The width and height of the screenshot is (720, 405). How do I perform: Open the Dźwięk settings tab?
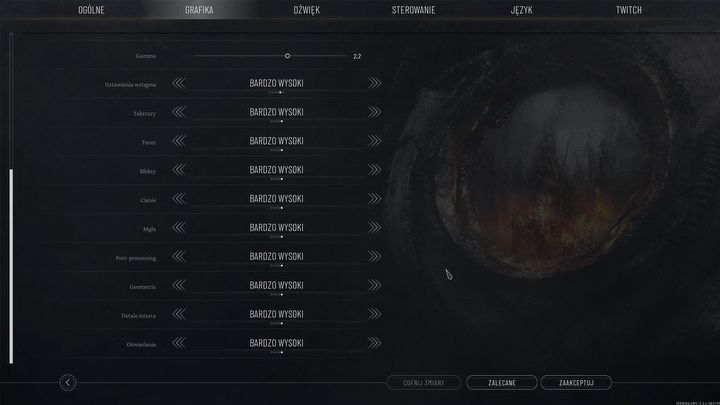(306, 10)
